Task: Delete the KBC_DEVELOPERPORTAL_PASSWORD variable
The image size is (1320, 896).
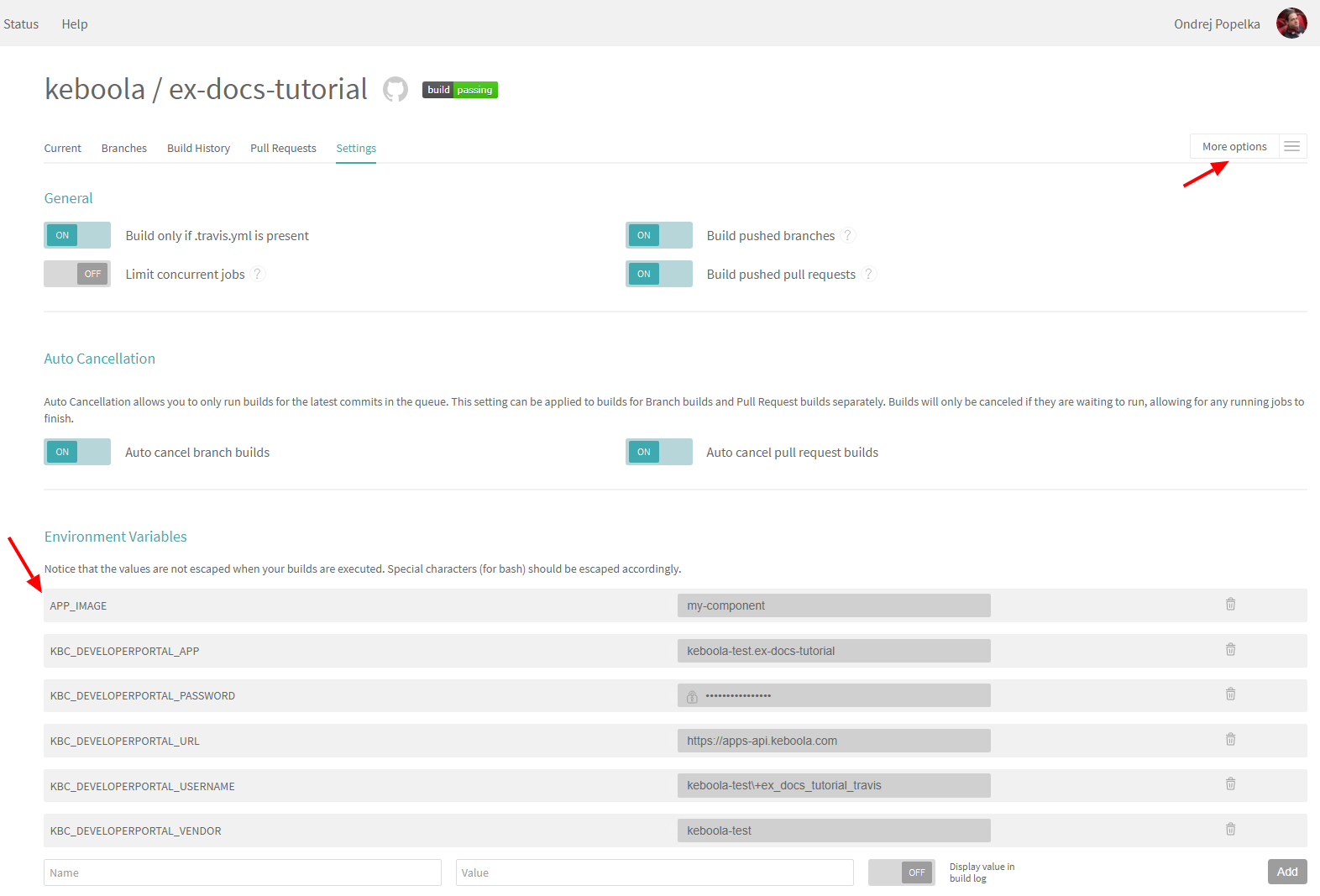Action: [x=1230, y=694]
